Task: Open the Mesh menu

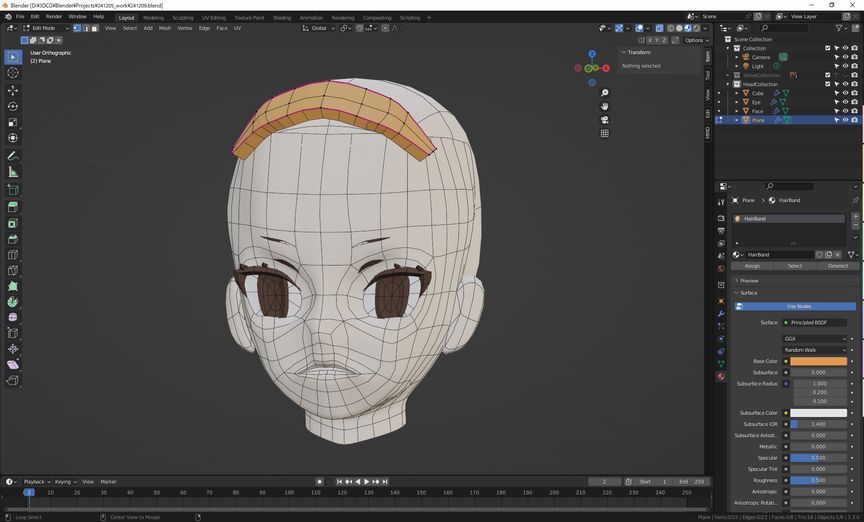Action: pyautogui.click(x=164, y=28)
